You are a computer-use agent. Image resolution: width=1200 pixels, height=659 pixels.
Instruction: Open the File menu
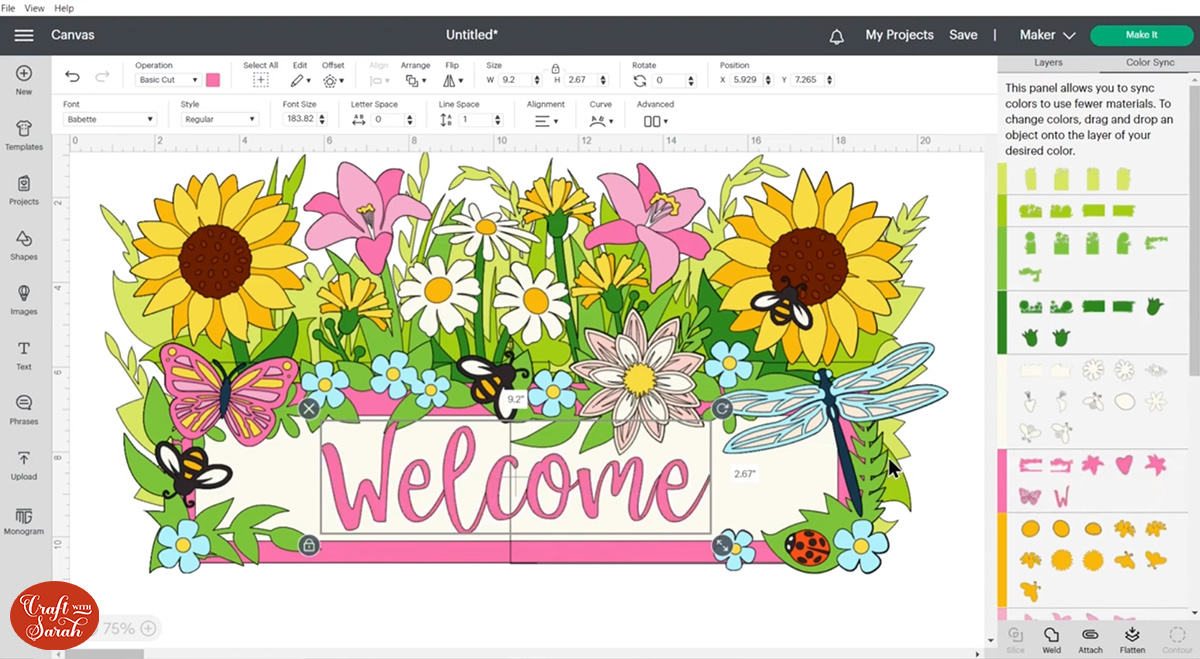click(9, 8)
